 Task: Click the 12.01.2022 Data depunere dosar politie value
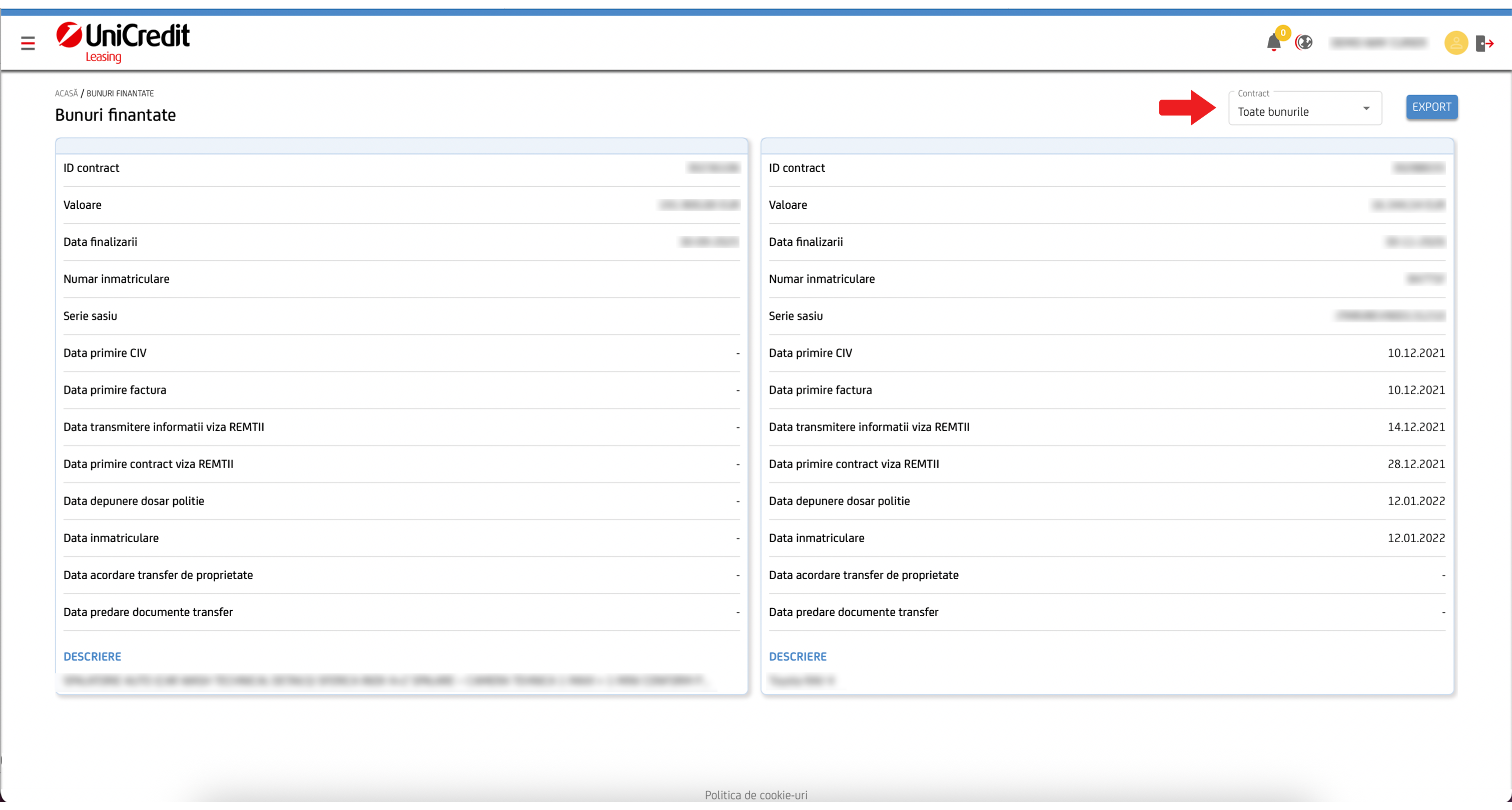coord(1416,501)
